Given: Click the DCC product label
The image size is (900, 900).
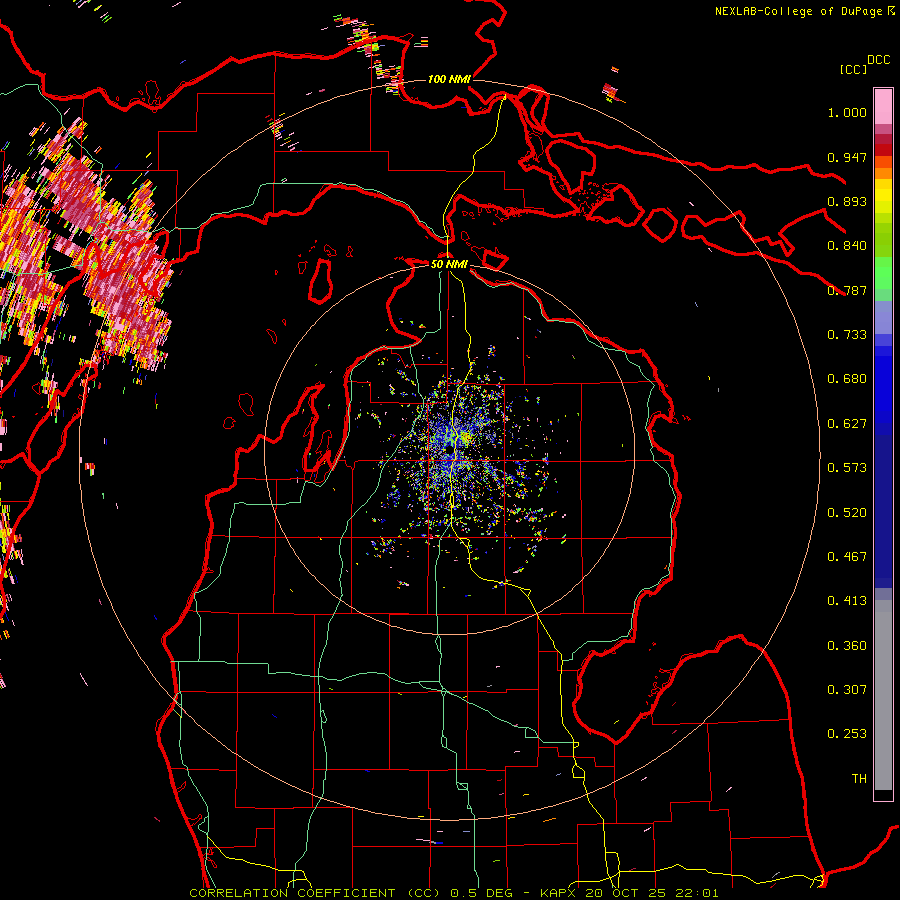Looking at the screenshot, I should (878, 60).
